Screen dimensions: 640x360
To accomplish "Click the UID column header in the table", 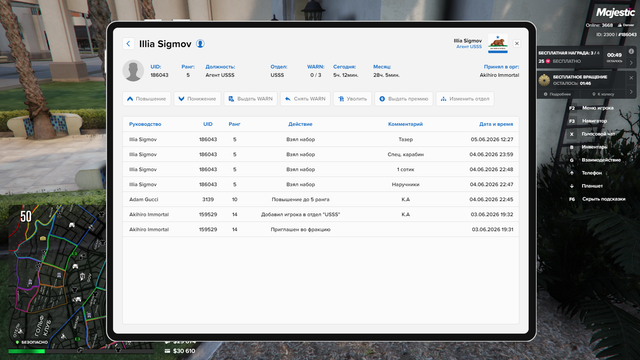I will point(208,124).
